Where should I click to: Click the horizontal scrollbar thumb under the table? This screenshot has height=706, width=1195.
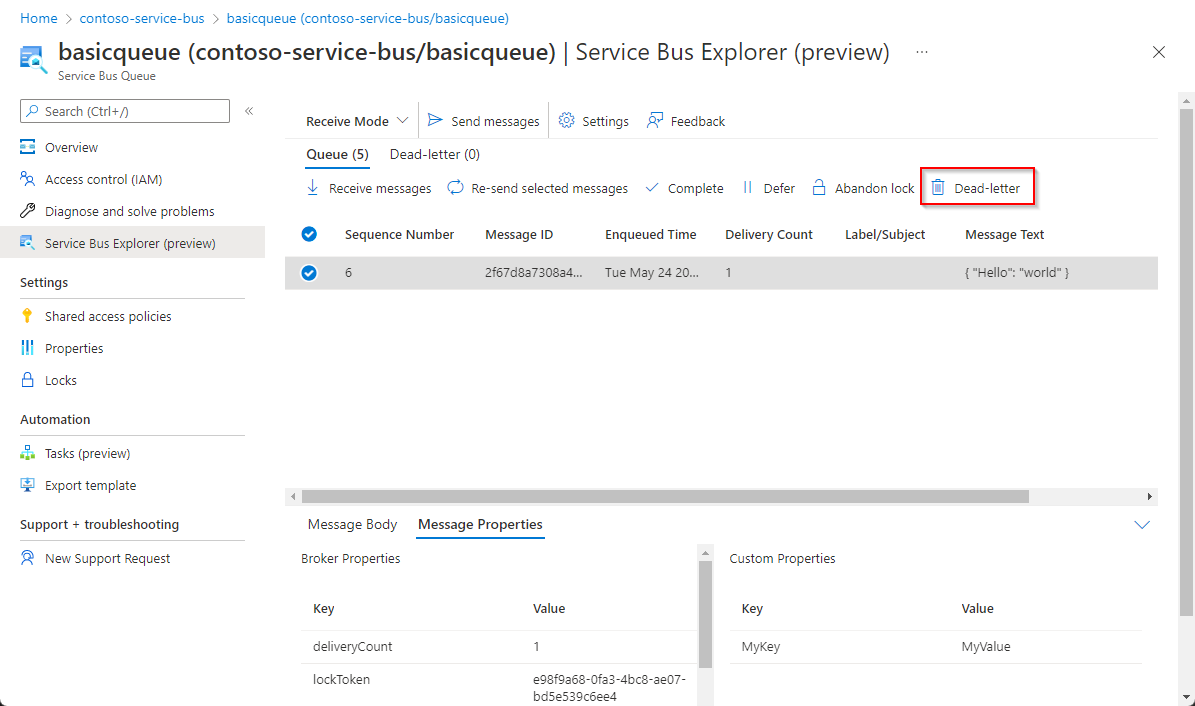tap(665, 496)
